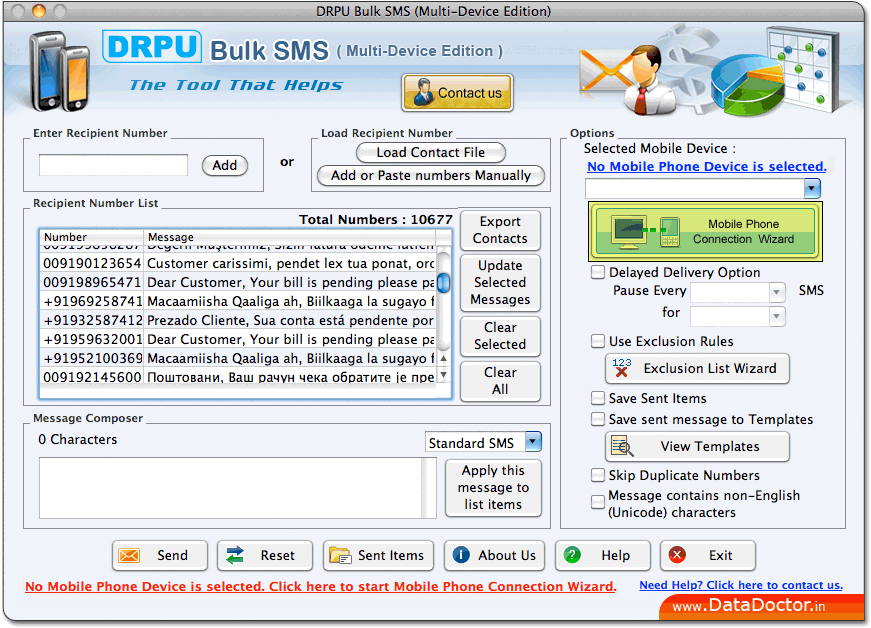Click Apply this message to list items
This screenshot has width=871, height=628.
493,488
